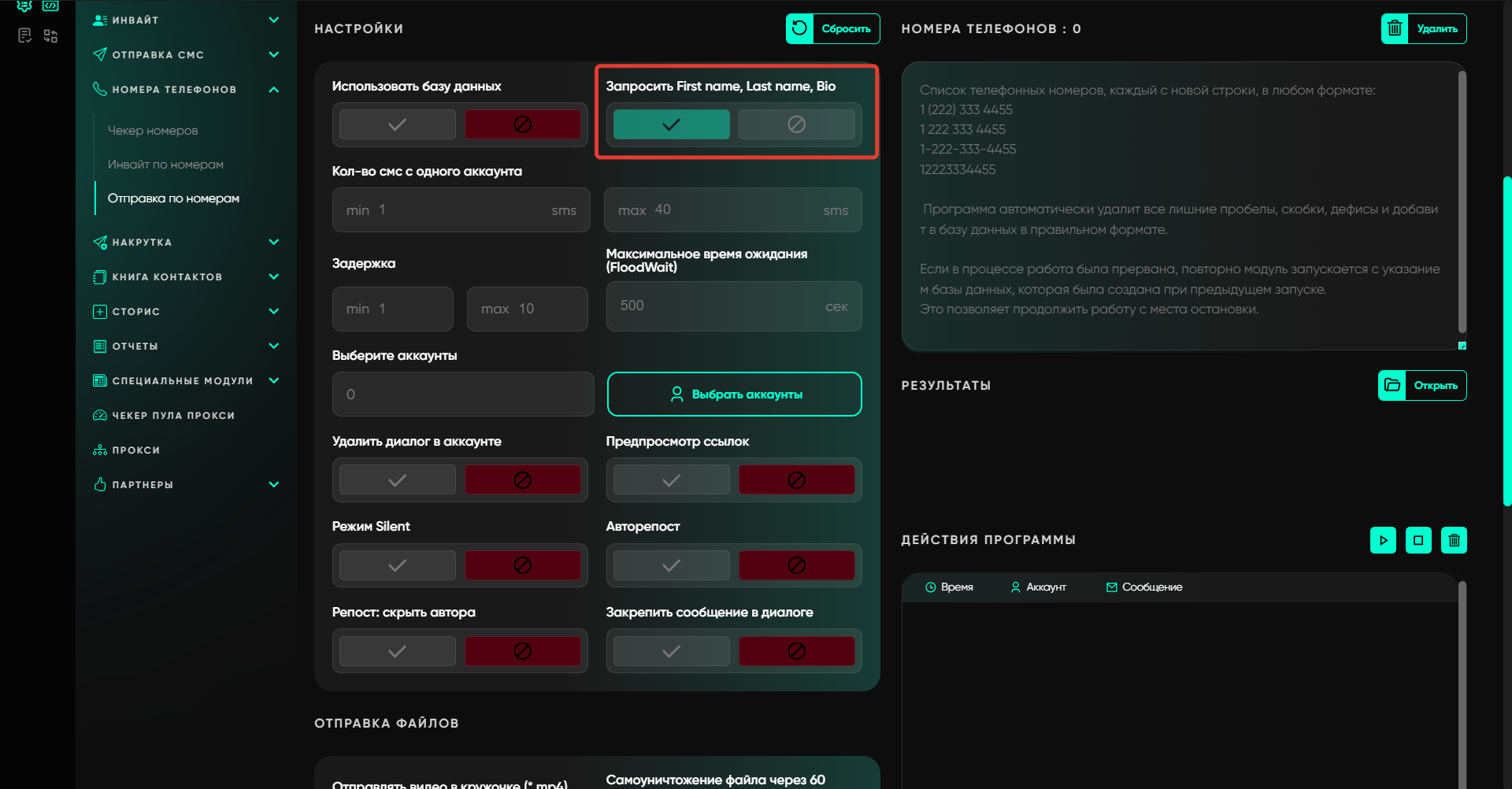Open Чекер номеров submenu item

pos(153,131)
